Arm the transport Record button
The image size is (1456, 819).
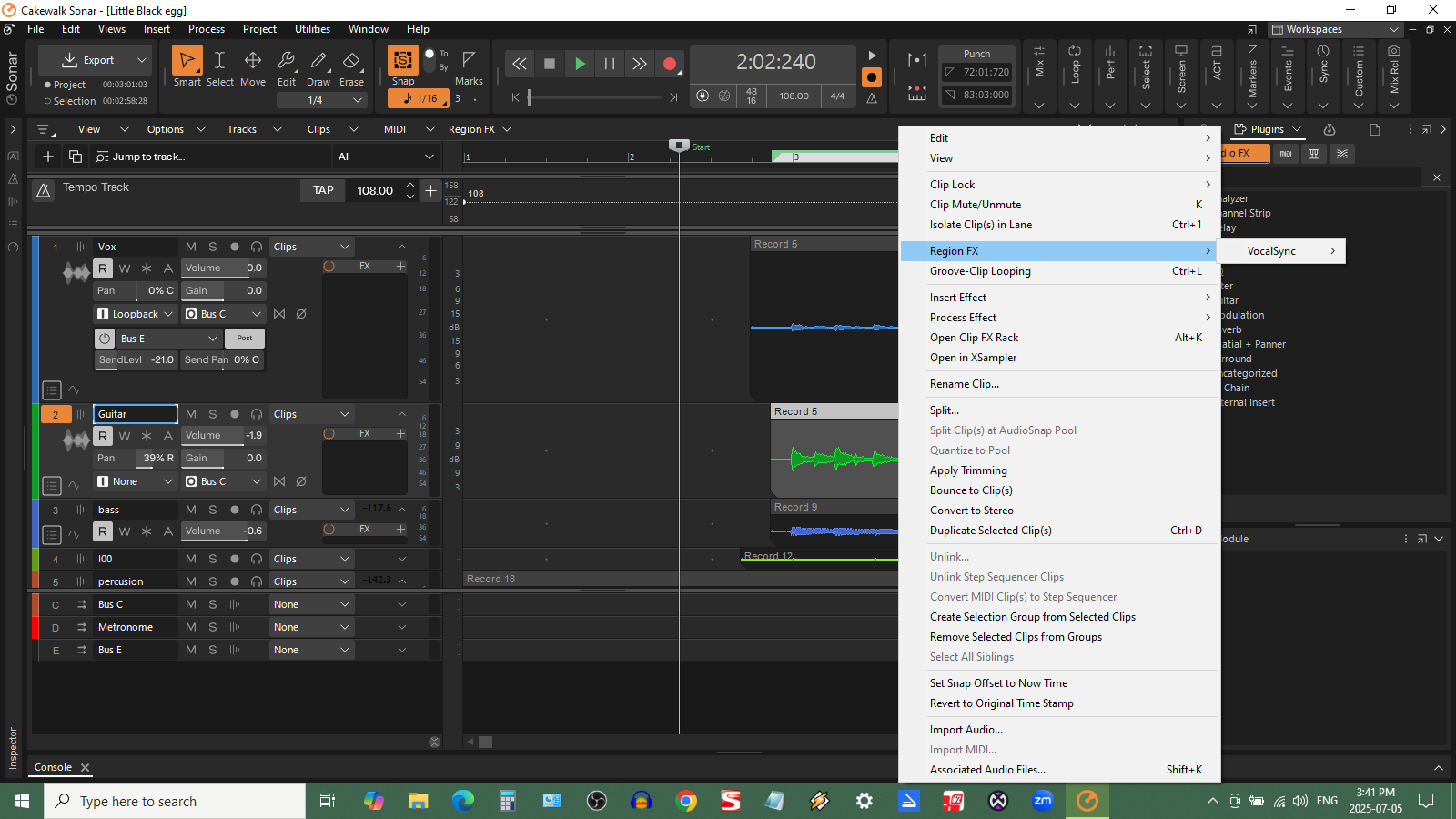pyautogui.click(x=670, y=64)
